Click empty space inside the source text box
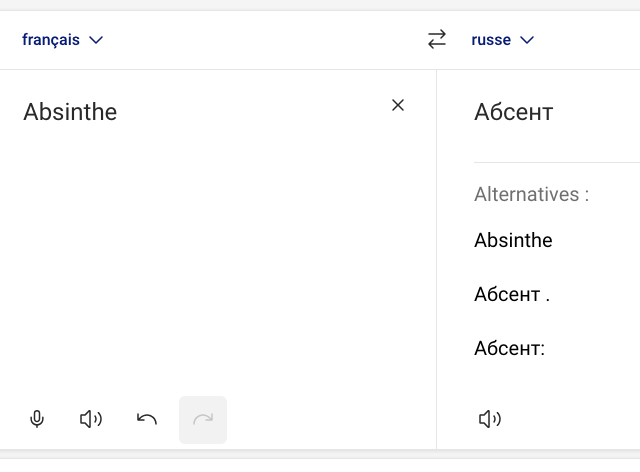The image size is (640, 472). coord(204,265)
